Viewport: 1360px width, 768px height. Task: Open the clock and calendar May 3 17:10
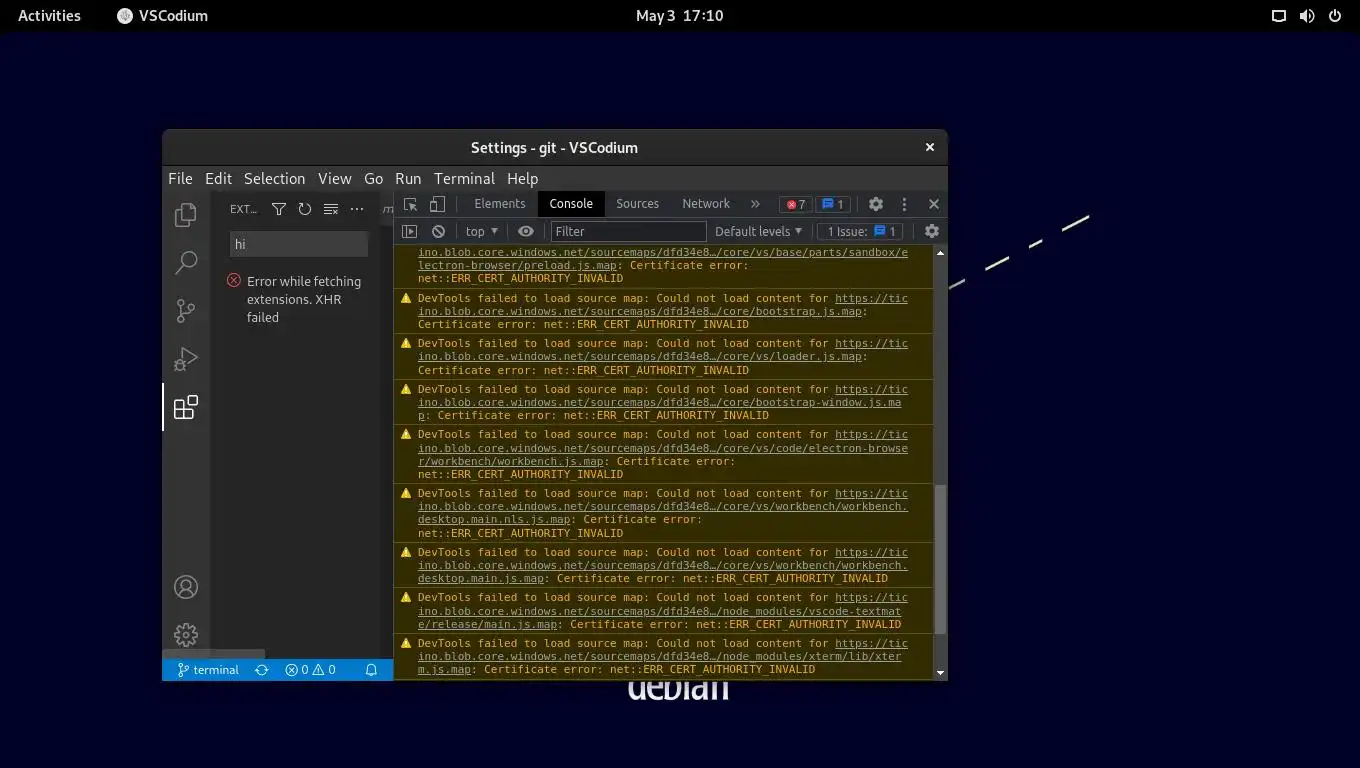coord(680,15)
